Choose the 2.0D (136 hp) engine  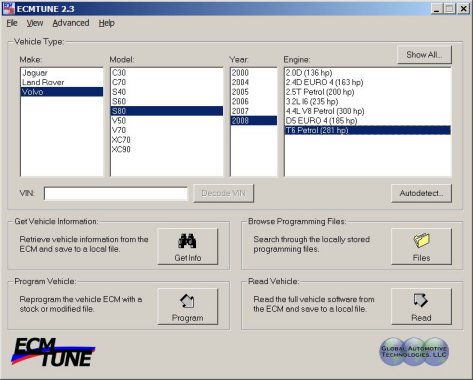click(368, 73)
